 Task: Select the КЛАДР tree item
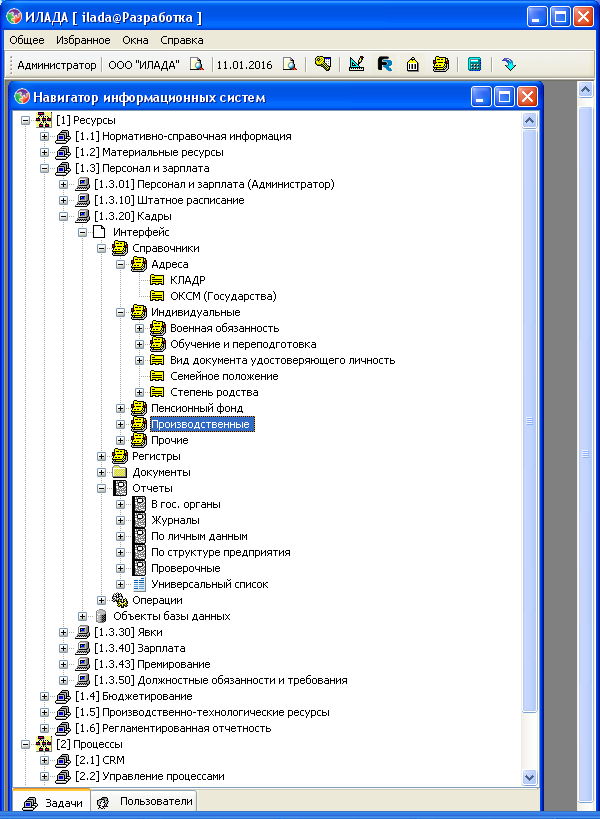click(x=187, y=280)
